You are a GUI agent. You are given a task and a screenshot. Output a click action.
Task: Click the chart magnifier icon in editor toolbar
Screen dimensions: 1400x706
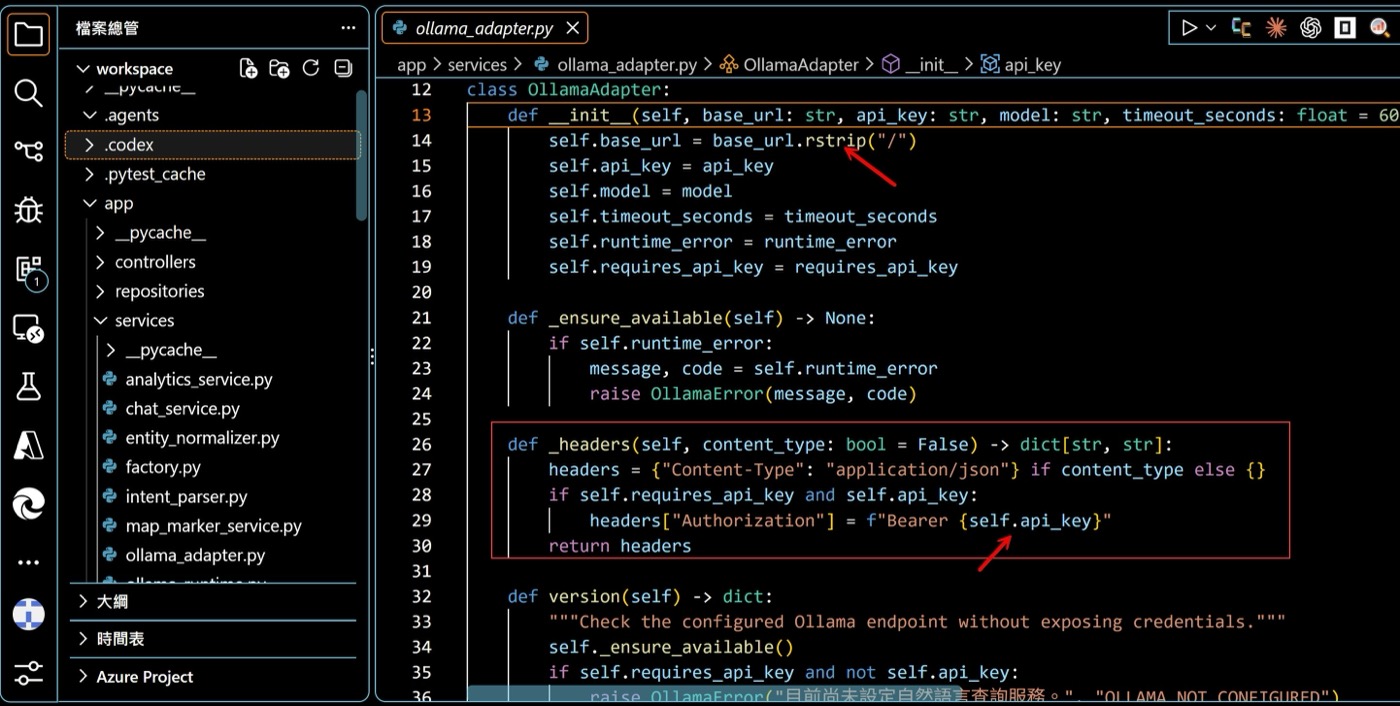point(1380,28)
